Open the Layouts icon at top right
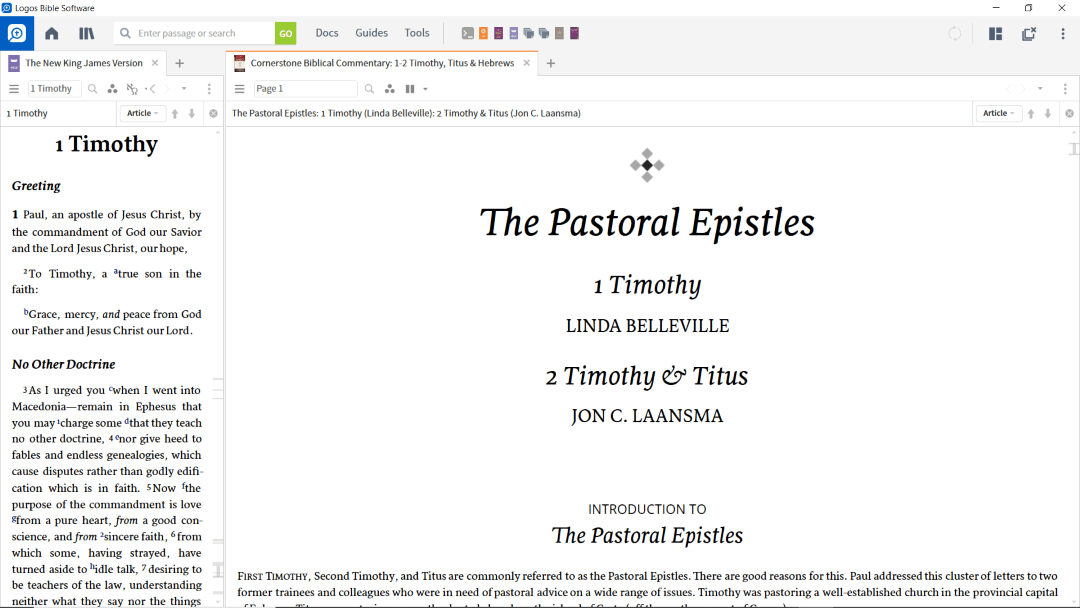This screenshot has width=1080, height=608. pos(995,33)
